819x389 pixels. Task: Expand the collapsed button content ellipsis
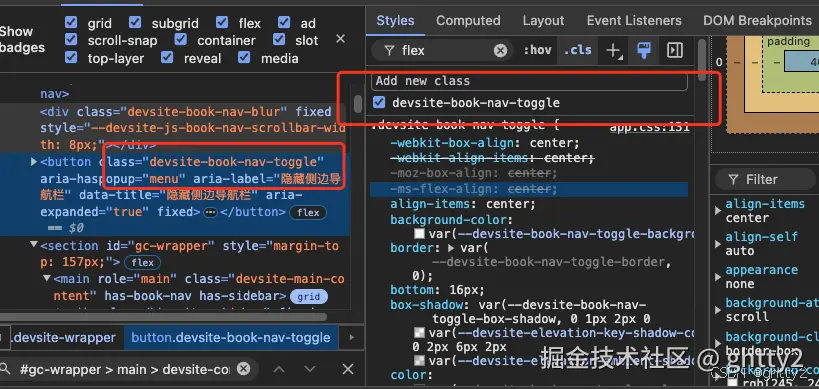point(210,212)
